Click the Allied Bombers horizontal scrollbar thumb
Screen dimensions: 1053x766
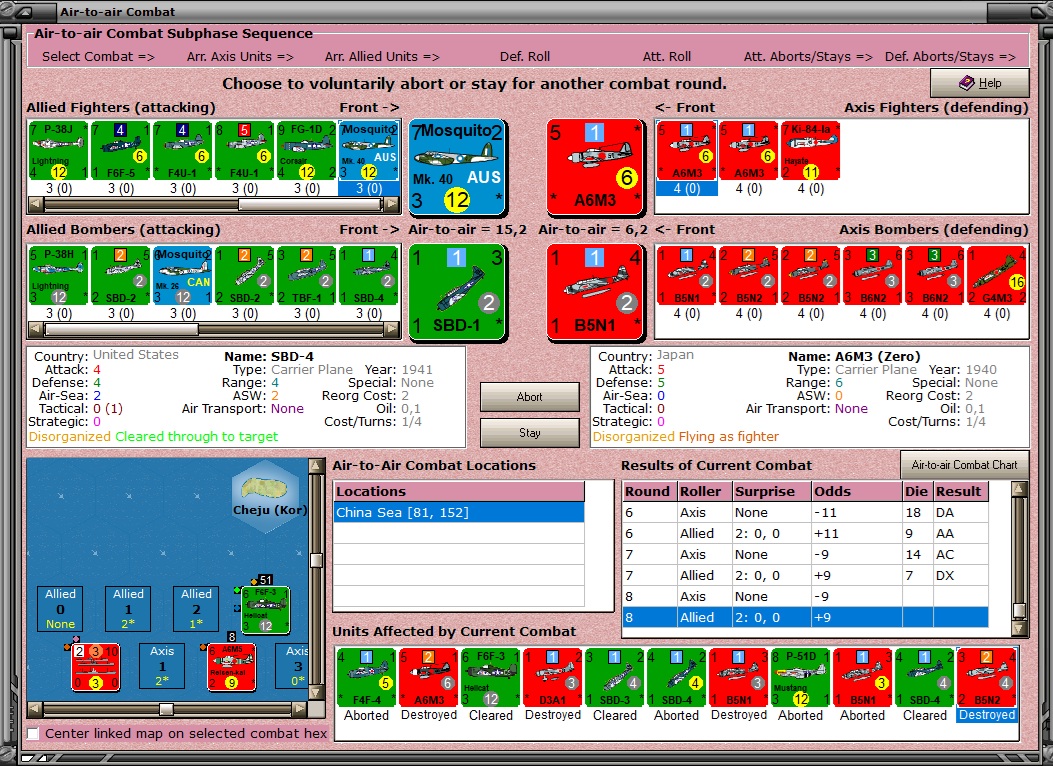[121, 329]
